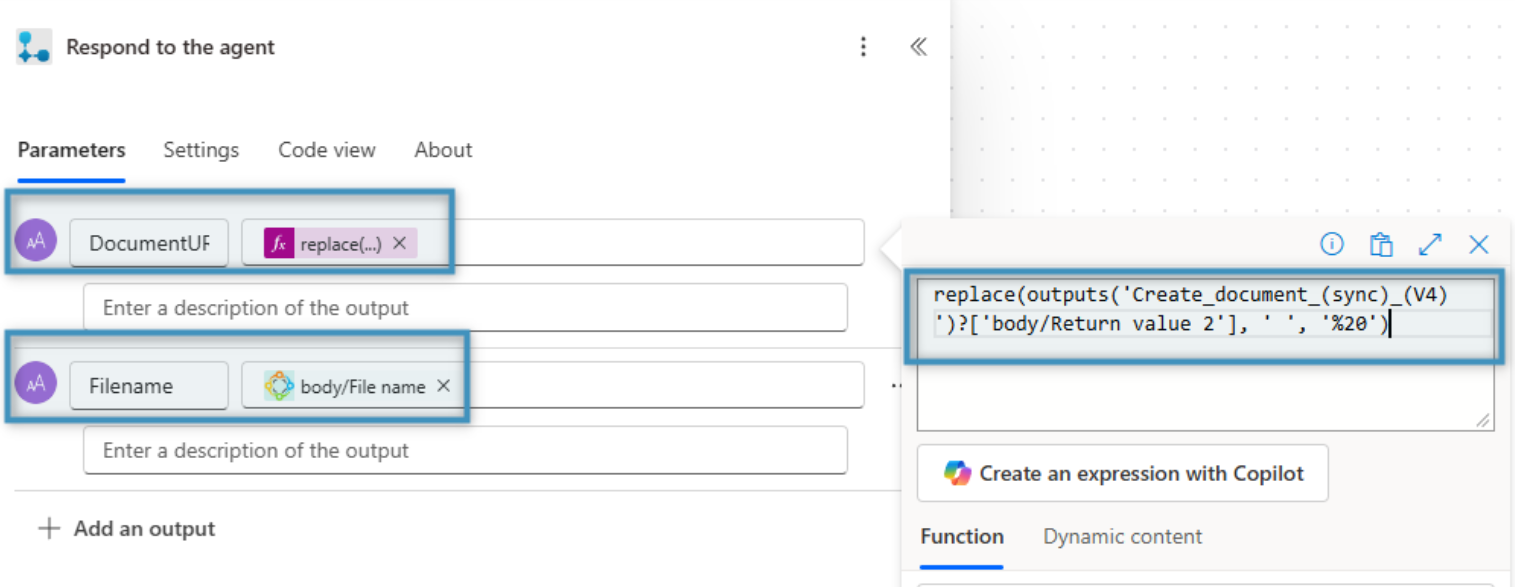1515x587 pixels.
Task: Edit the Filename output name field
Action: point(149,386)
